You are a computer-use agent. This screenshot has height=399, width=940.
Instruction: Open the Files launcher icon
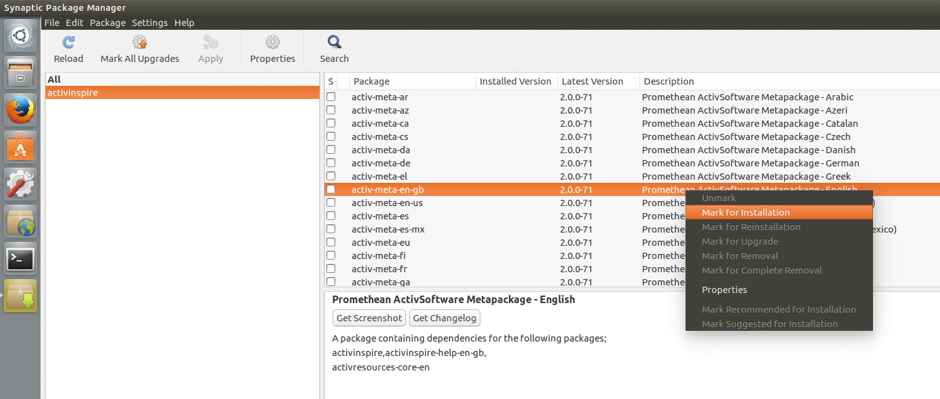pos(20,73)
